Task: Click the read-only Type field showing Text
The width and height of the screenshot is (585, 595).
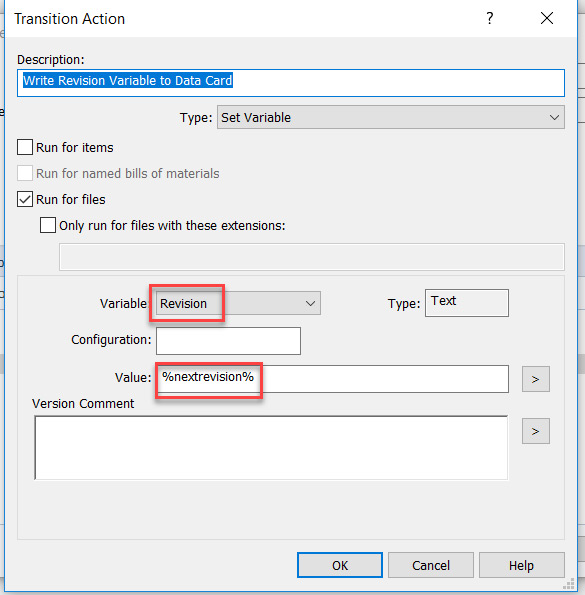Action: coord(467,303)
